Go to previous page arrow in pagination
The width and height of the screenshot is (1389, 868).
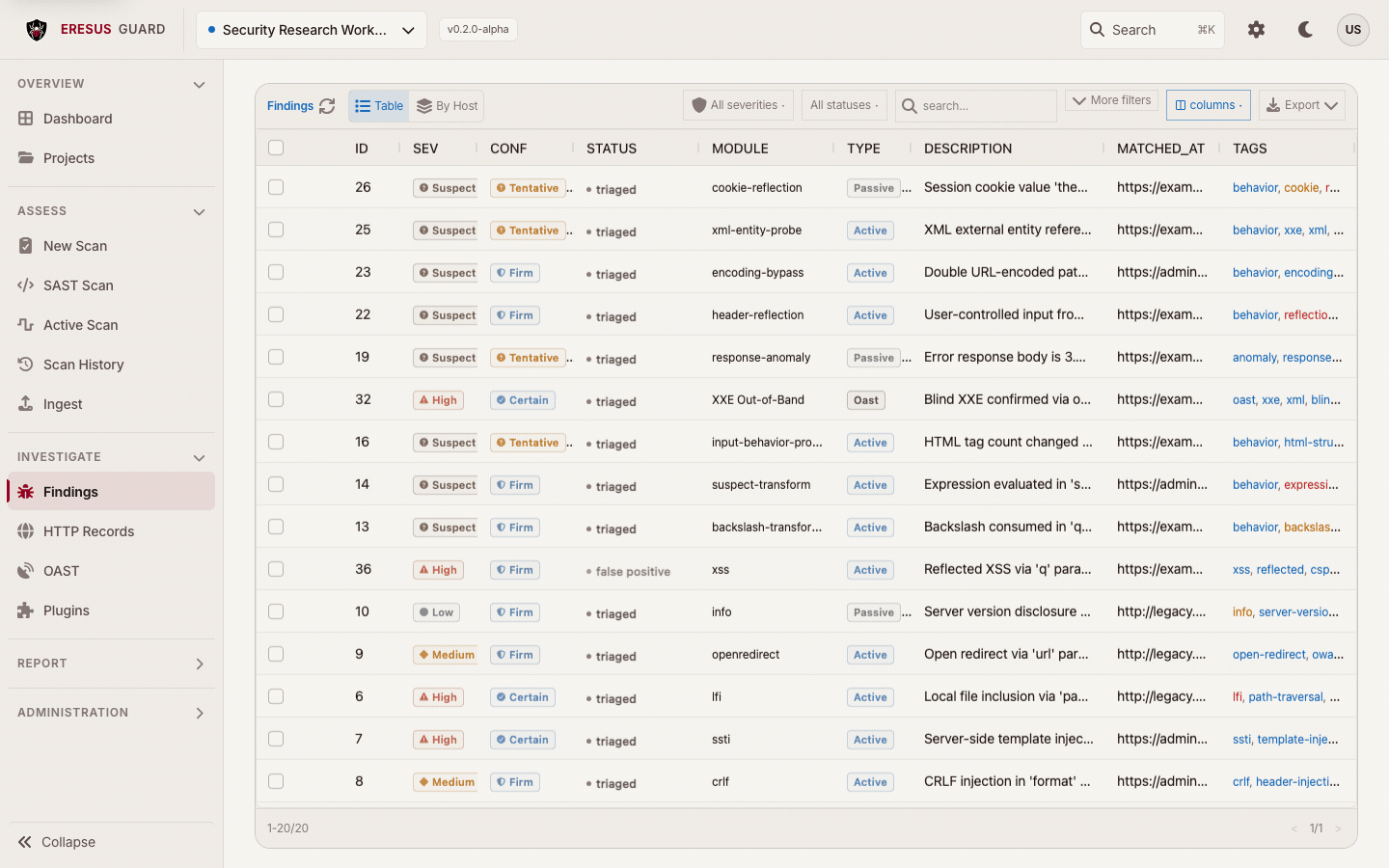coord(1294,828)
